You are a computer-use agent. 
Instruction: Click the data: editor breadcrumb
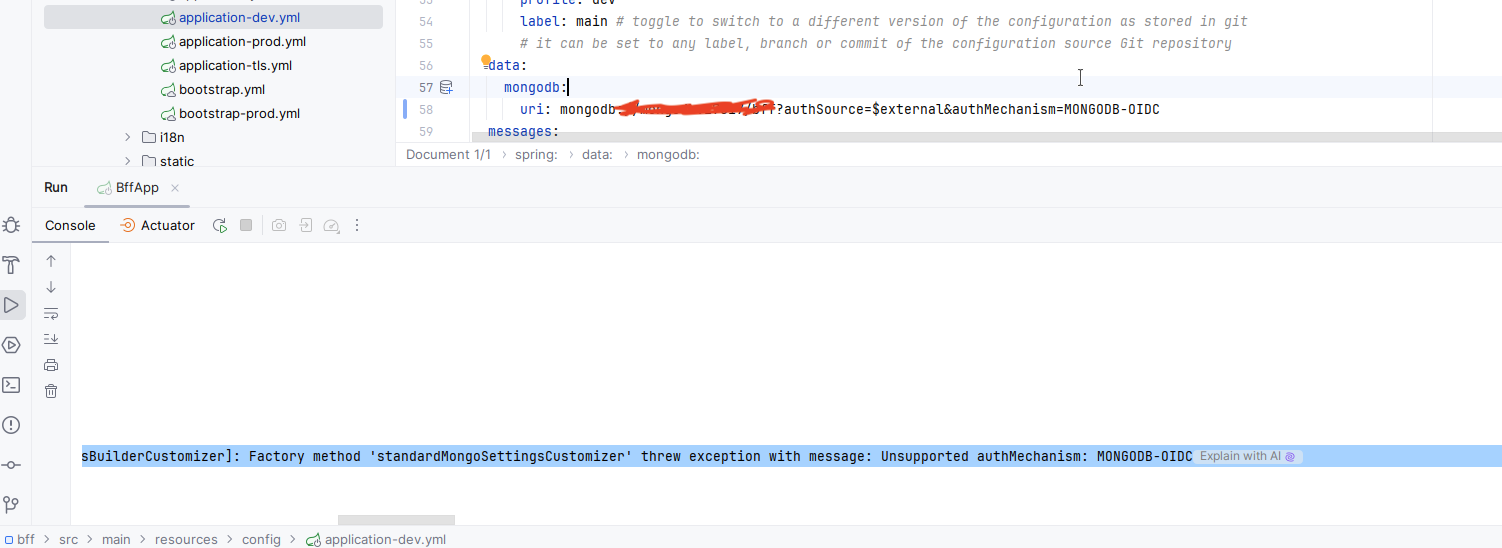597,155
